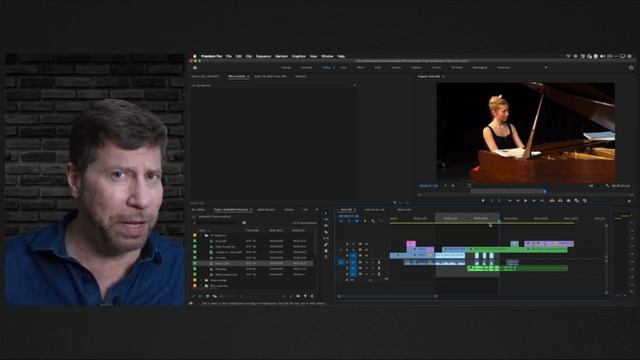Click Mark Out in the Program monitor
This screenshot has width=640, height=360.
pos(499,201)
